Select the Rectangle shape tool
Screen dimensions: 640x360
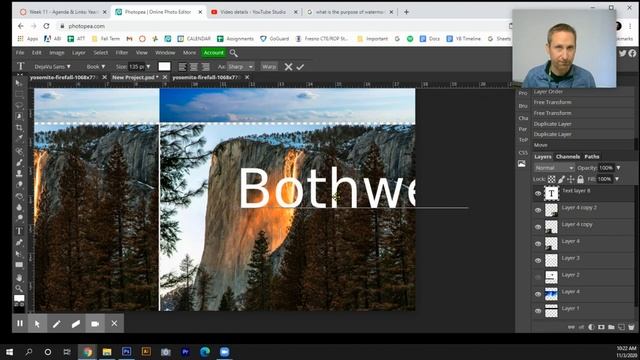(x=19, y=265)
